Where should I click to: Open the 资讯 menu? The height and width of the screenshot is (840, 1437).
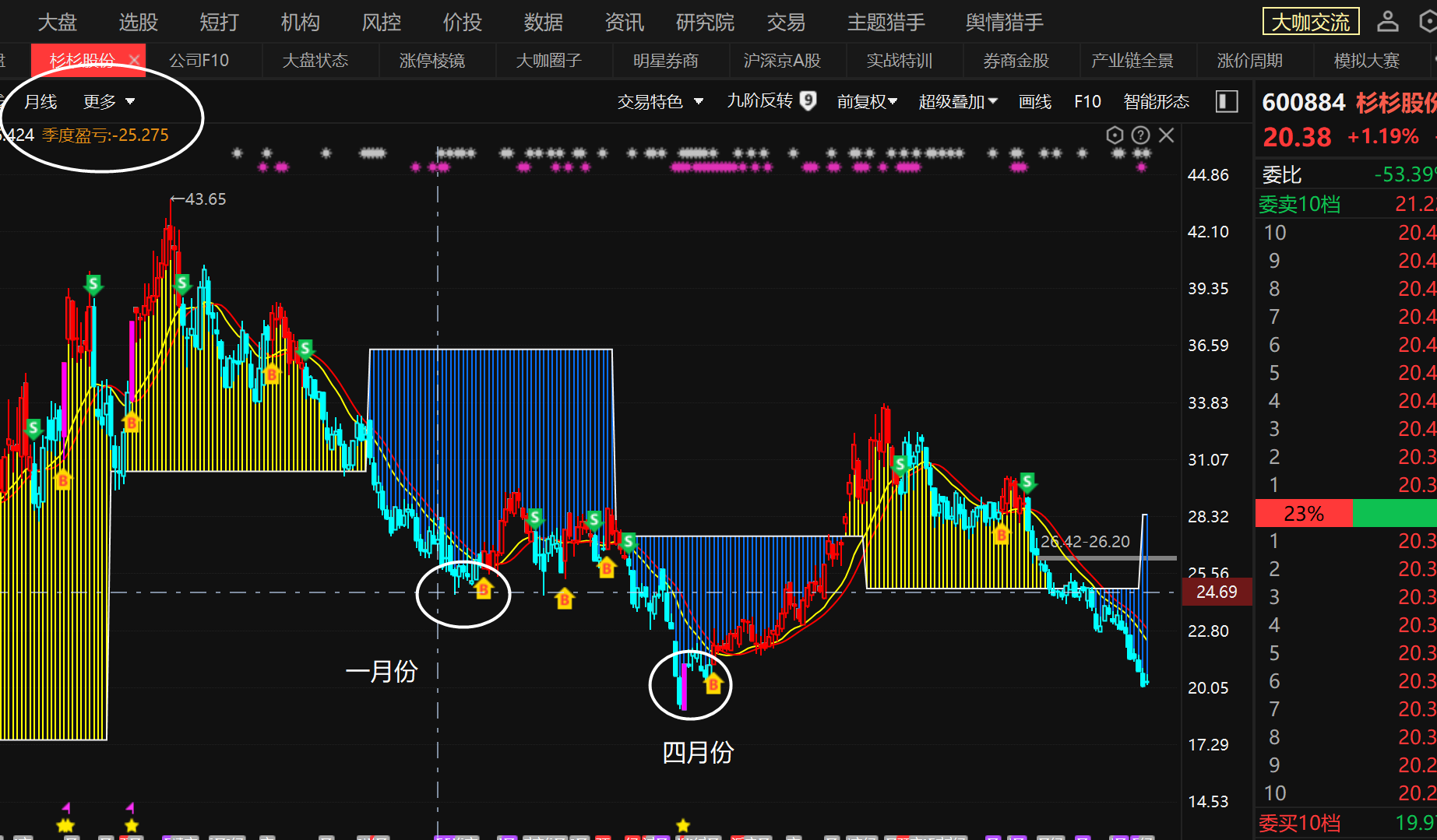pyautogui.click(x=625, y=22)
